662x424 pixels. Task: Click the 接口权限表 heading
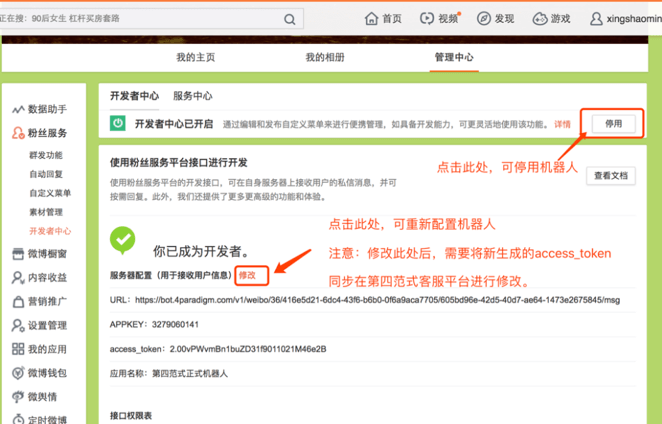130,416
